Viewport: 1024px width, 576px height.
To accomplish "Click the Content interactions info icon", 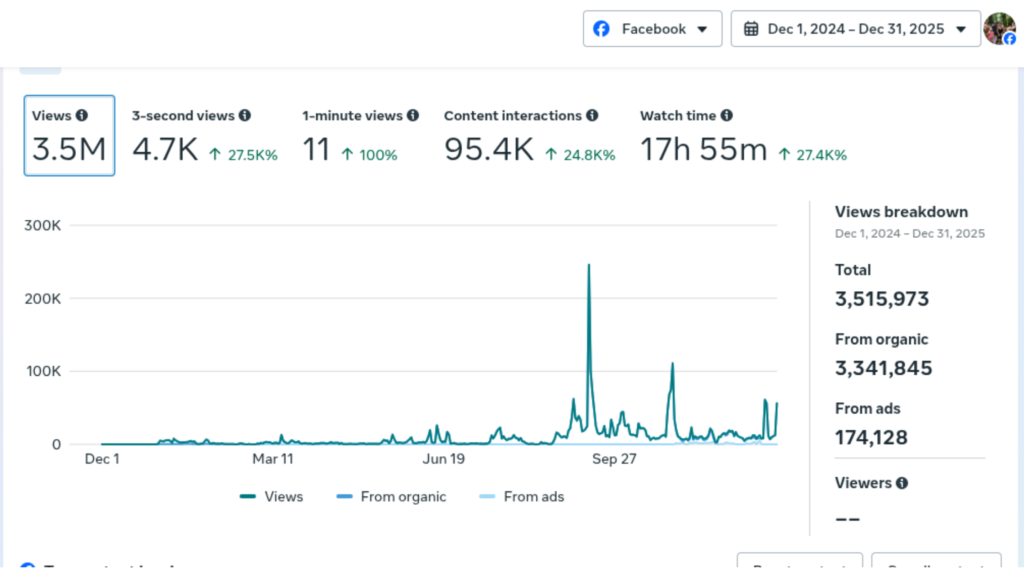I will [592, 116].
